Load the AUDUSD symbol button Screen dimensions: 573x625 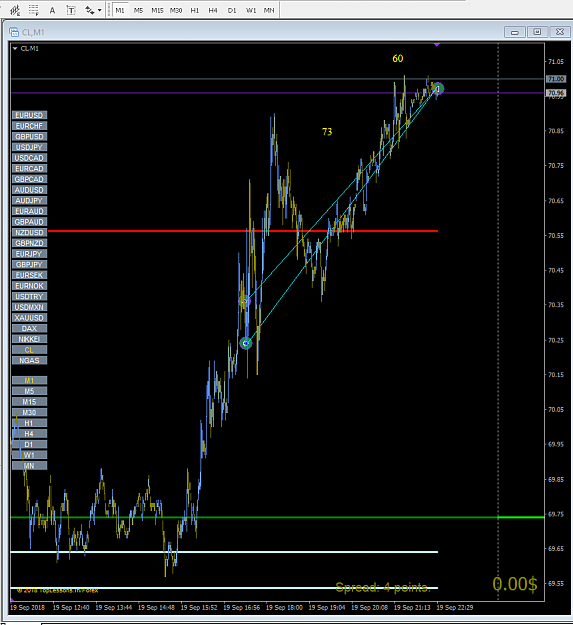coord(29,190)
